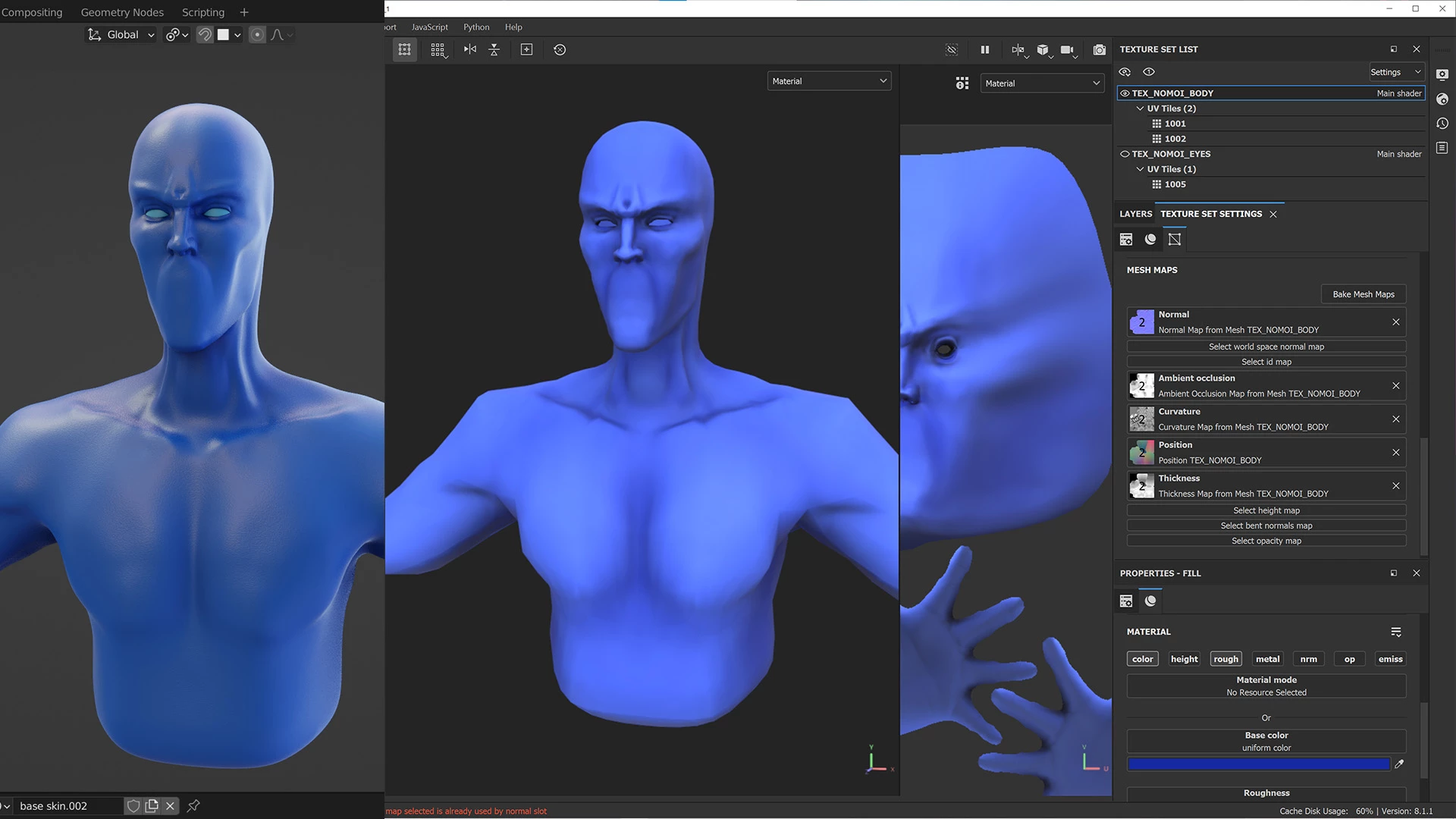This screenshot has height=819, width=1456.
Task: Open the Settings dropdown in Texture Set List
Action: point(1395,72)
